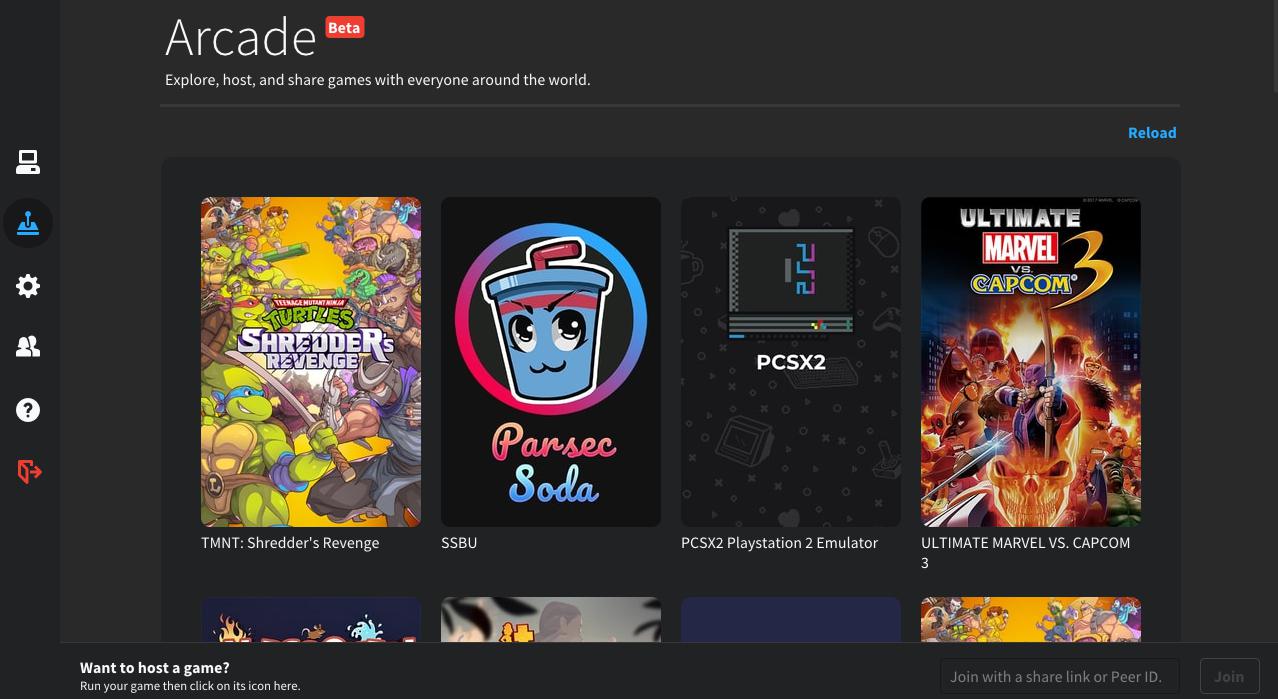Screen dimensions: 1278x699
Task: Open the Computers sidebar icon
Action: click(x=28, y=162)
